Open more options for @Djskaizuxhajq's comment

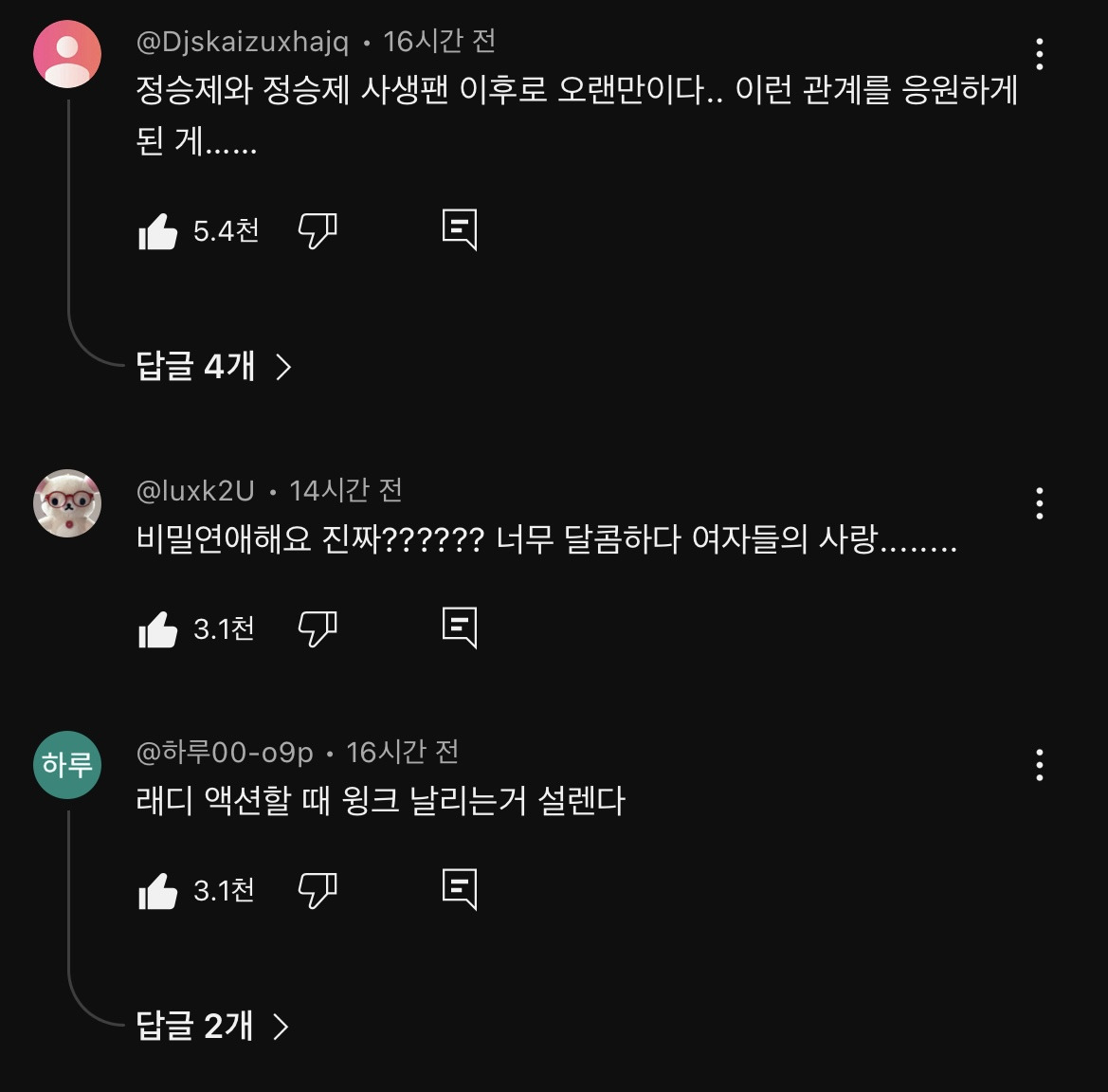point(1039,54)
